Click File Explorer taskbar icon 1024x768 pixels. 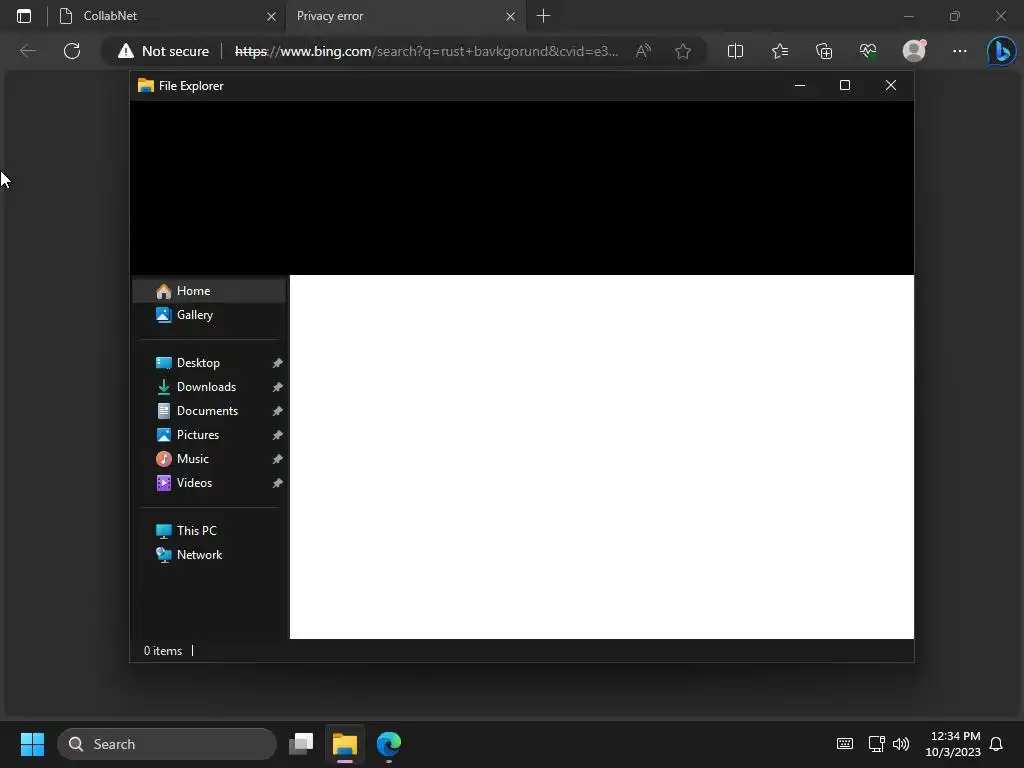click(345, 744)
